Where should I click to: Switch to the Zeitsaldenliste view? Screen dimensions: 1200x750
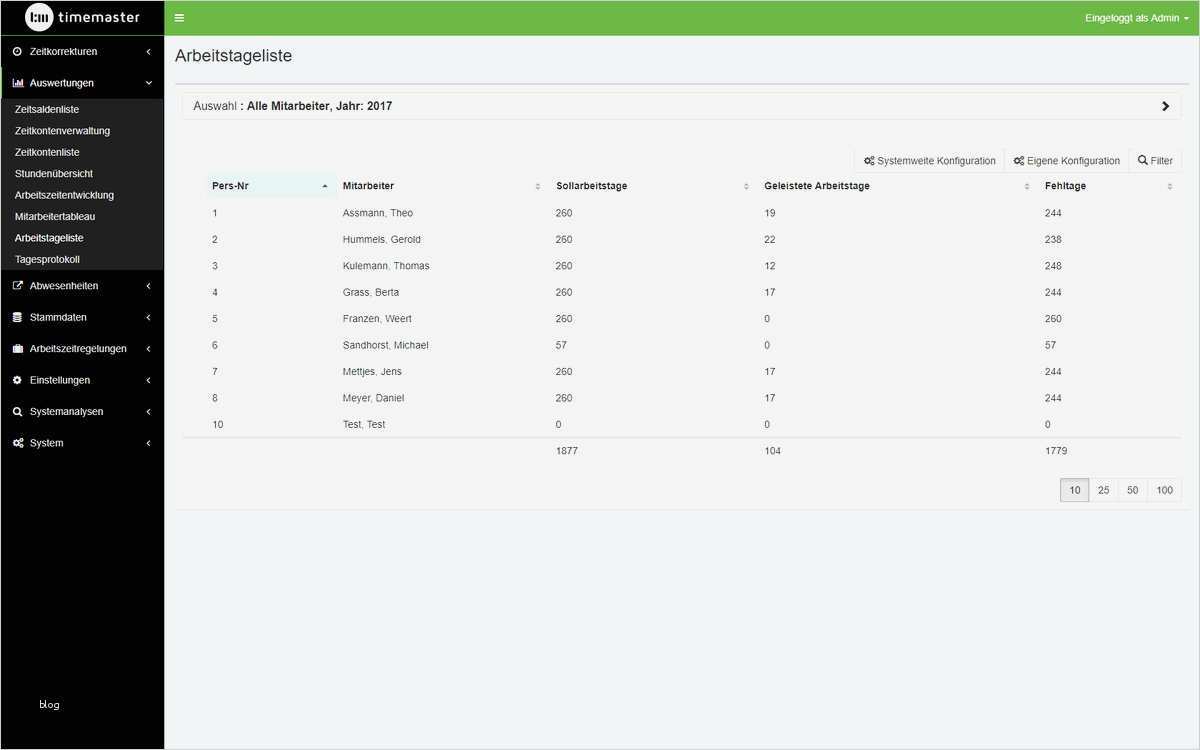[x=46, y=109]
